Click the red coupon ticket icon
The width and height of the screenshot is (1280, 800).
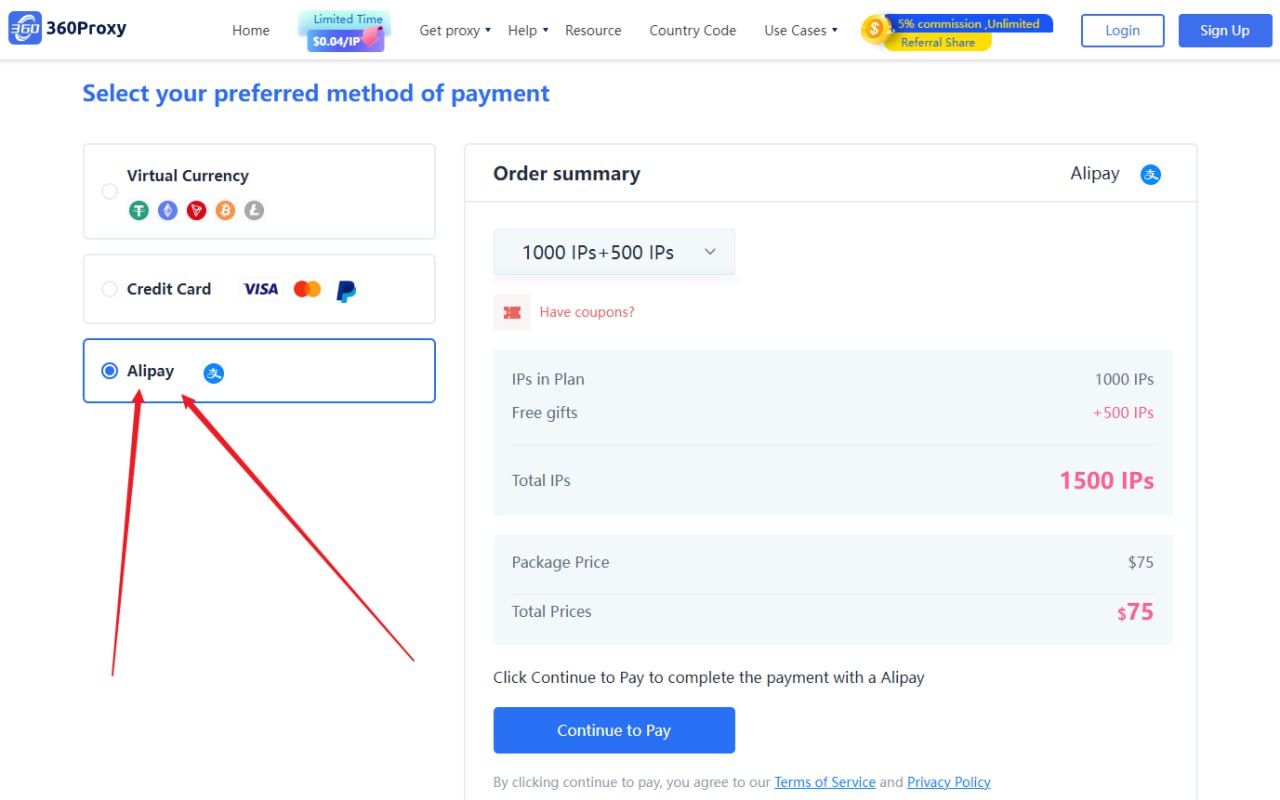coord(512,312)
